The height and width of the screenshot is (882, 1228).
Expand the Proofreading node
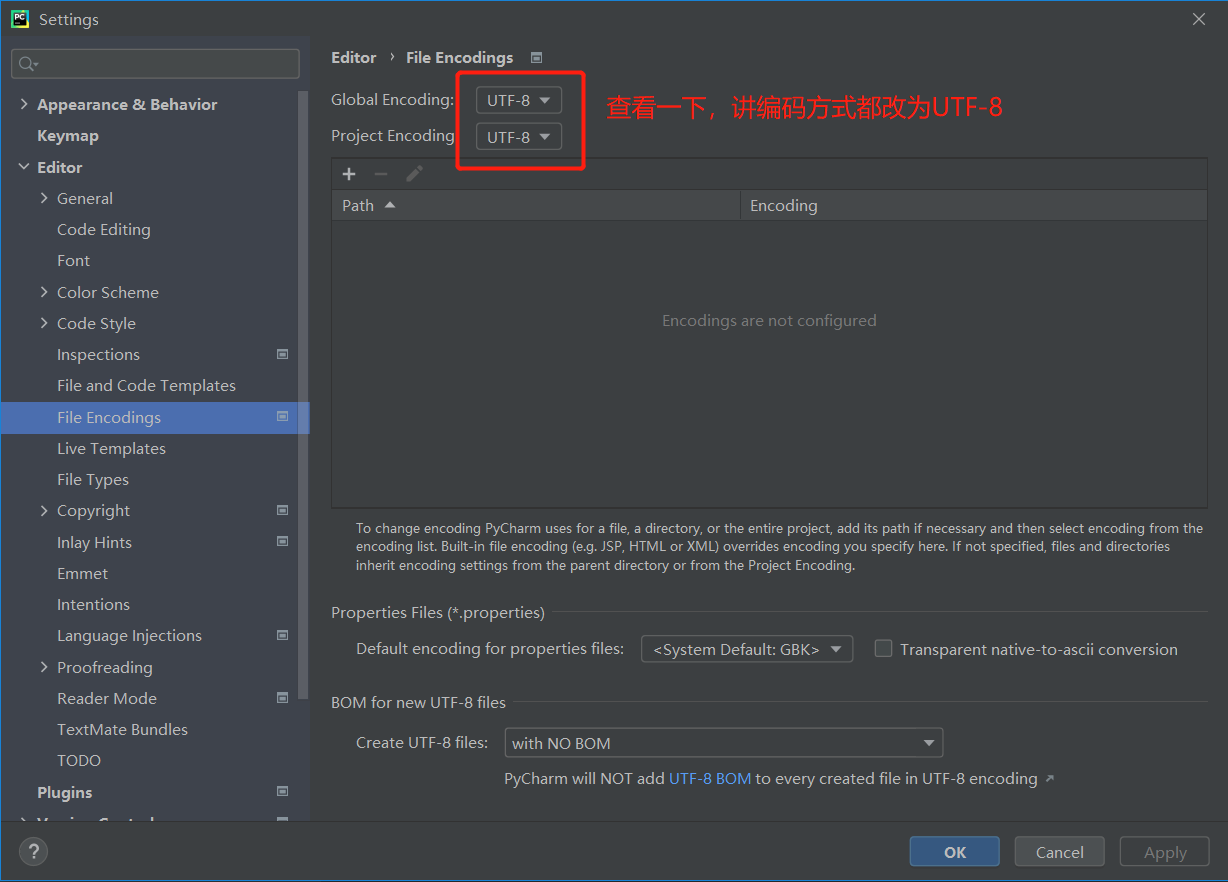tap(44, 667)
